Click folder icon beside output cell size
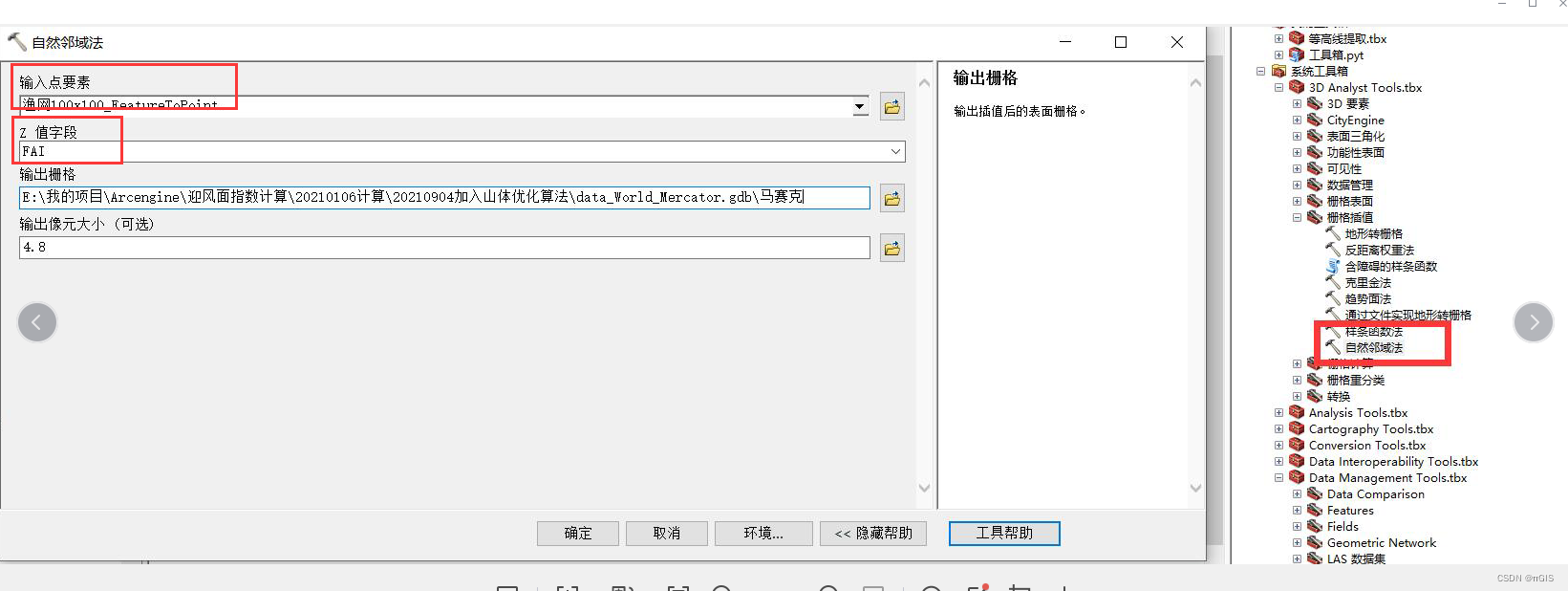Viewport: 1568px width, 591px height. click(892, 249)
